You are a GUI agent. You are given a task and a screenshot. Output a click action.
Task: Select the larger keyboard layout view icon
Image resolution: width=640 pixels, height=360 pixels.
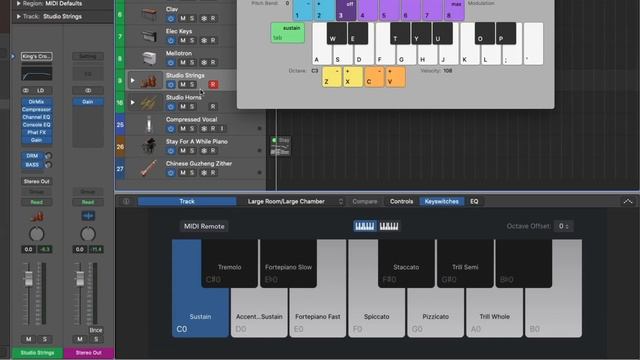[x=364, y=226]
